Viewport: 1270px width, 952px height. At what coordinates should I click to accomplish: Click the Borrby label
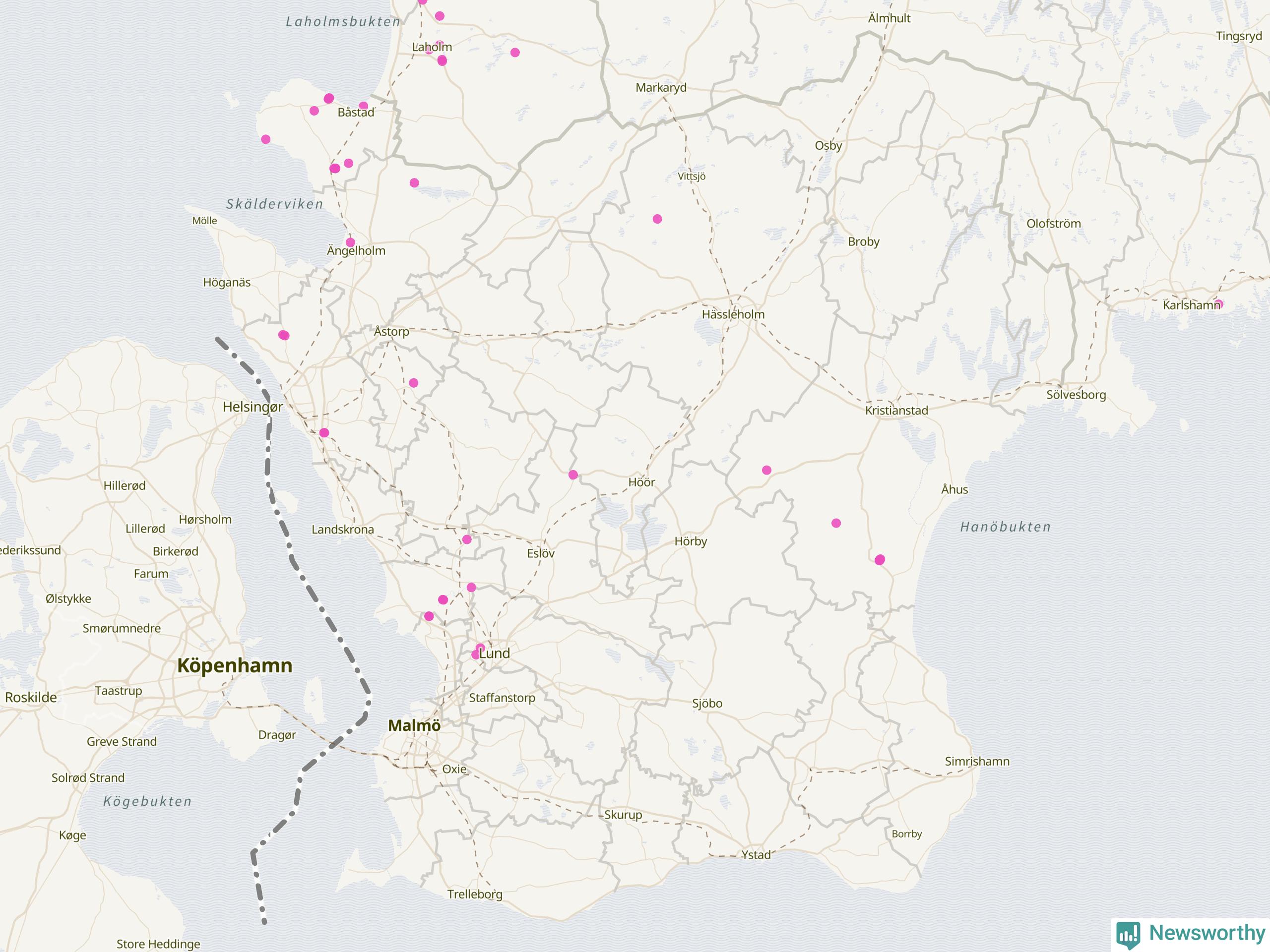(906, 834)
